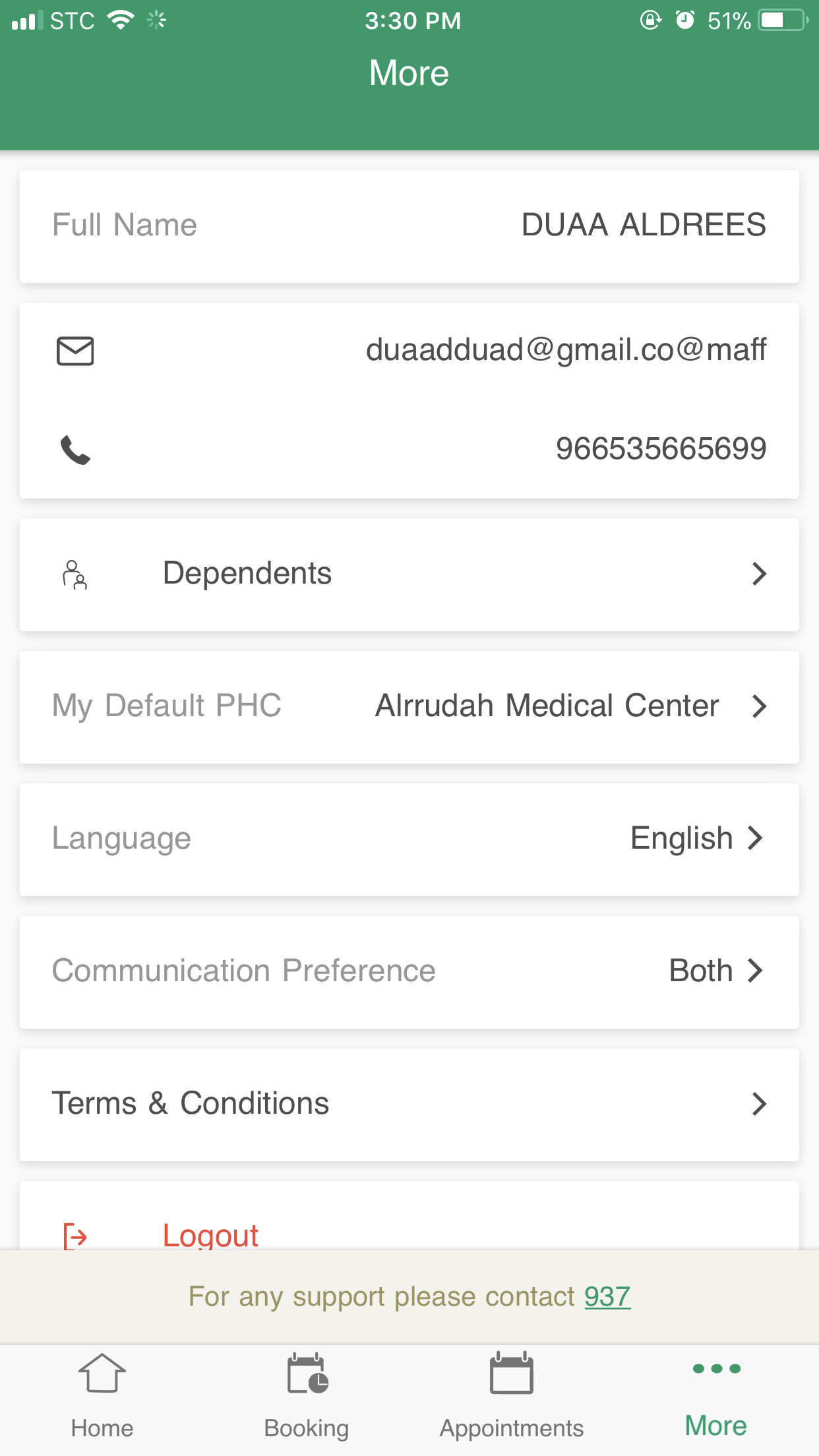Switch to the Appointments tab label
This screenshot has width=819, height=1456.
(x=512, y=1428)
